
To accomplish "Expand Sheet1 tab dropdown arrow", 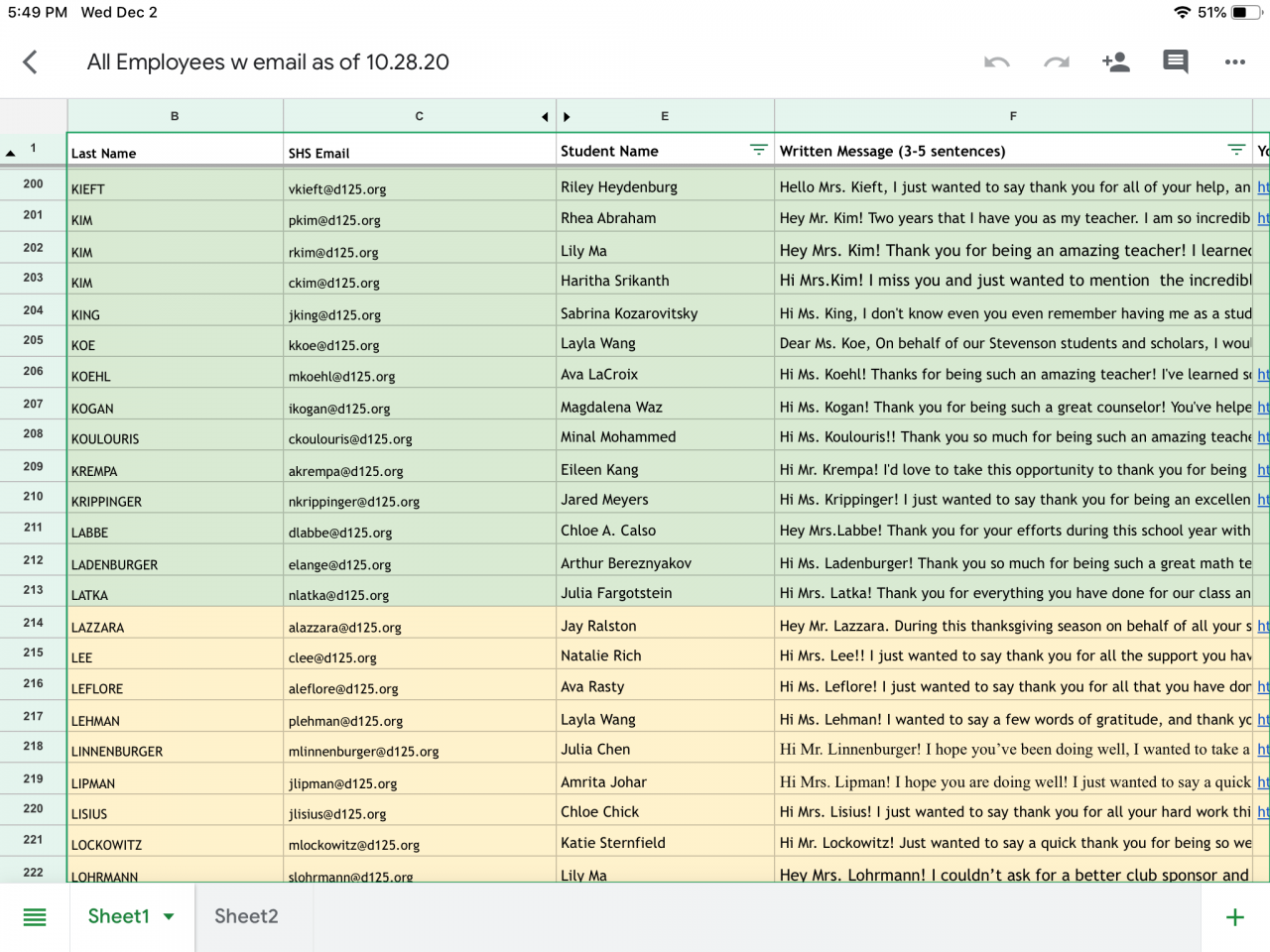I will [169, 917].
